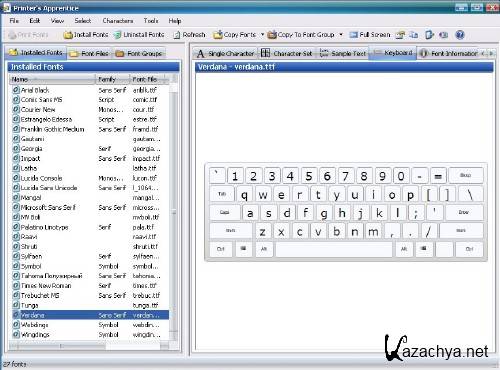500x370 pixels.
Task: Click the Uninstall Fonts toolbar button
Action: [x=139, y=35]
